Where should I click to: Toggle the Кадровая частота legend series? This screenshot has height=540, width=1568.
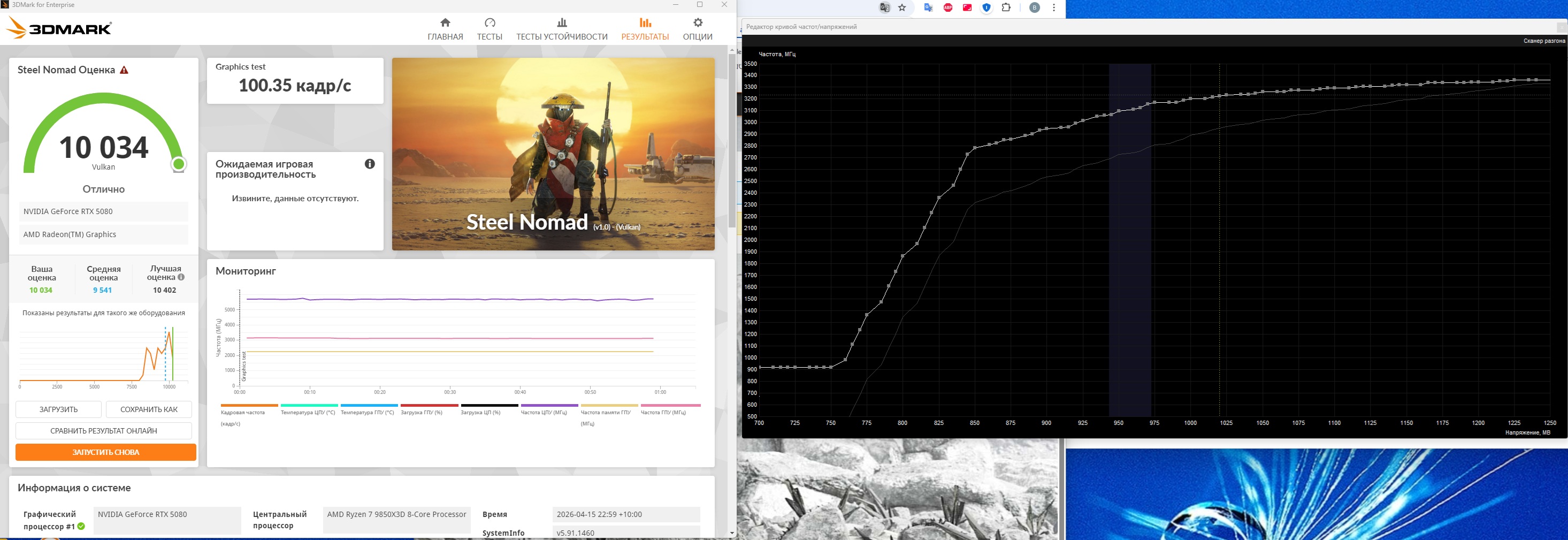coord(249,414)
